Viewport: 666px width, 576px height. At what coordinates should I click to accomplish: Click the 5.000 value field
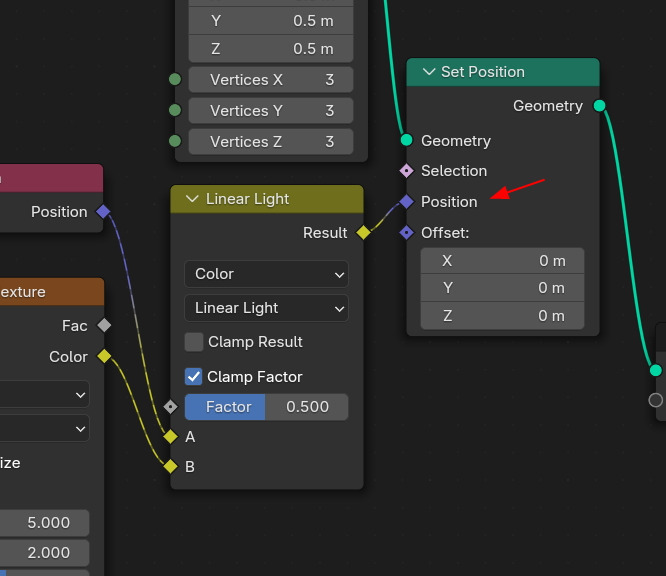[45, 523]
